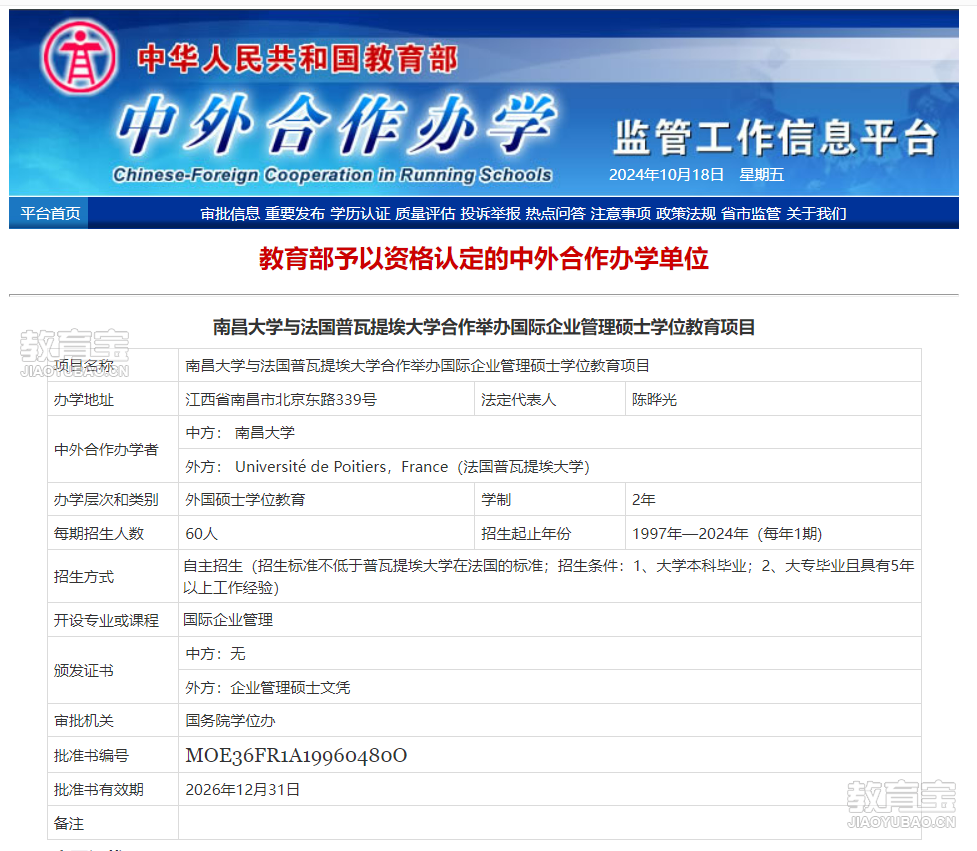Open 关于我们 navigation link
The height and width of the screenshot is (851, 977).
pyautogui.click(x=816, y=214)
